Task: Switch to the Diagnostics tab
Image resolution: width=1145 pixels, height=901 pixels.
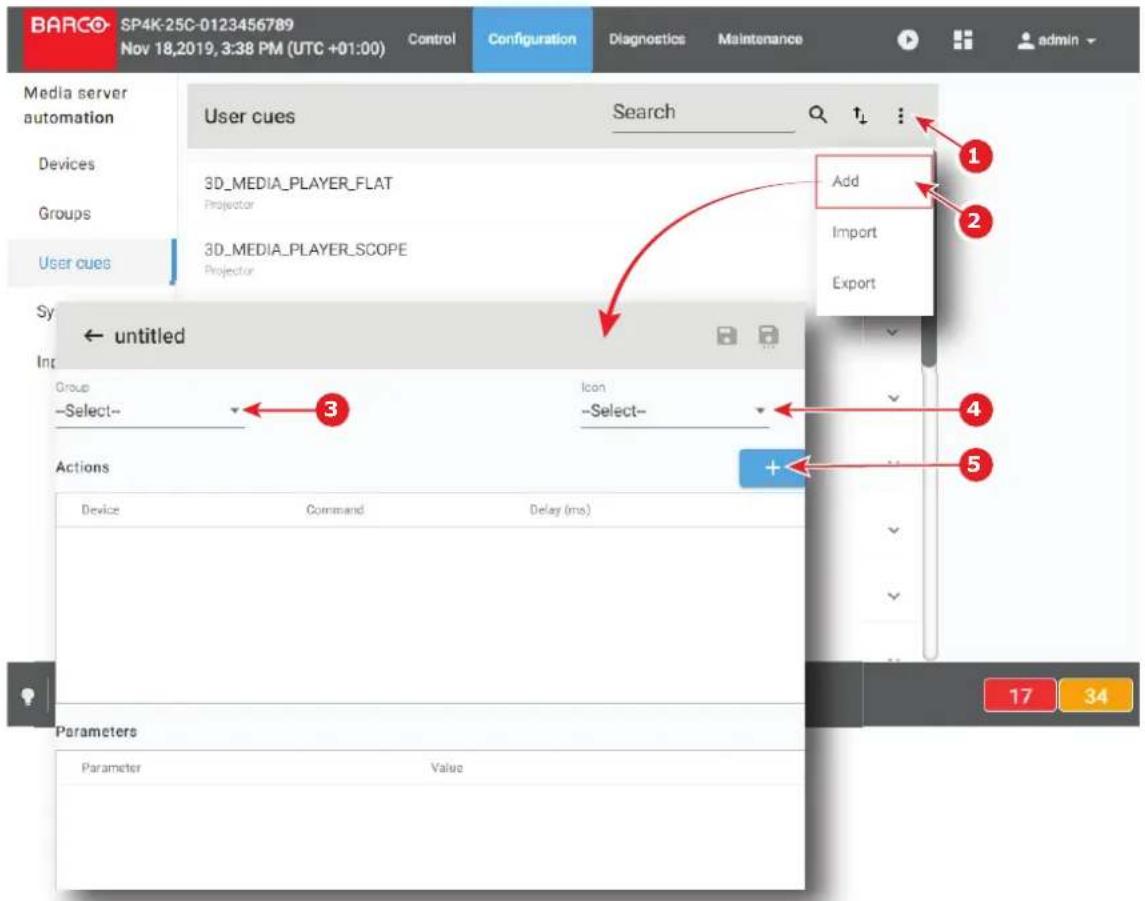Action: [647, 39]
